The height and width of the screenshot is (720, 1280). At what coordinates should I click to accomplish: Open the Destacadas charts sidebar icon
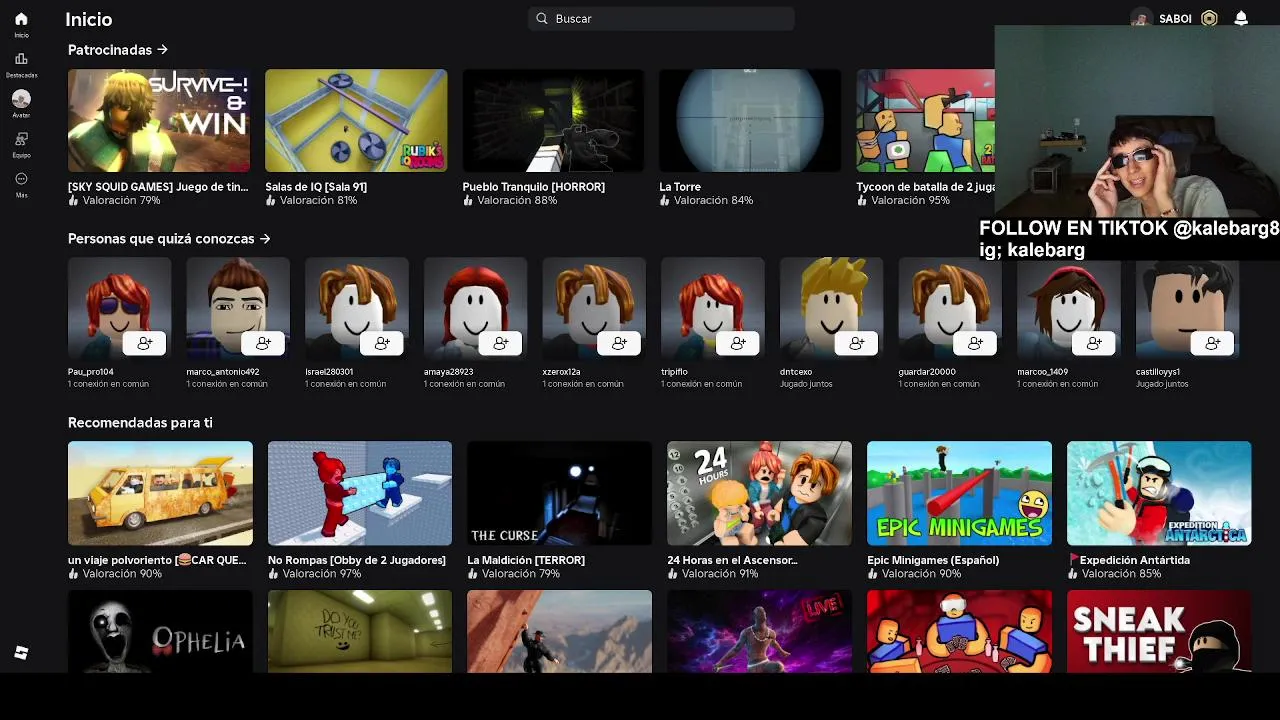click(x=21, y=59)
